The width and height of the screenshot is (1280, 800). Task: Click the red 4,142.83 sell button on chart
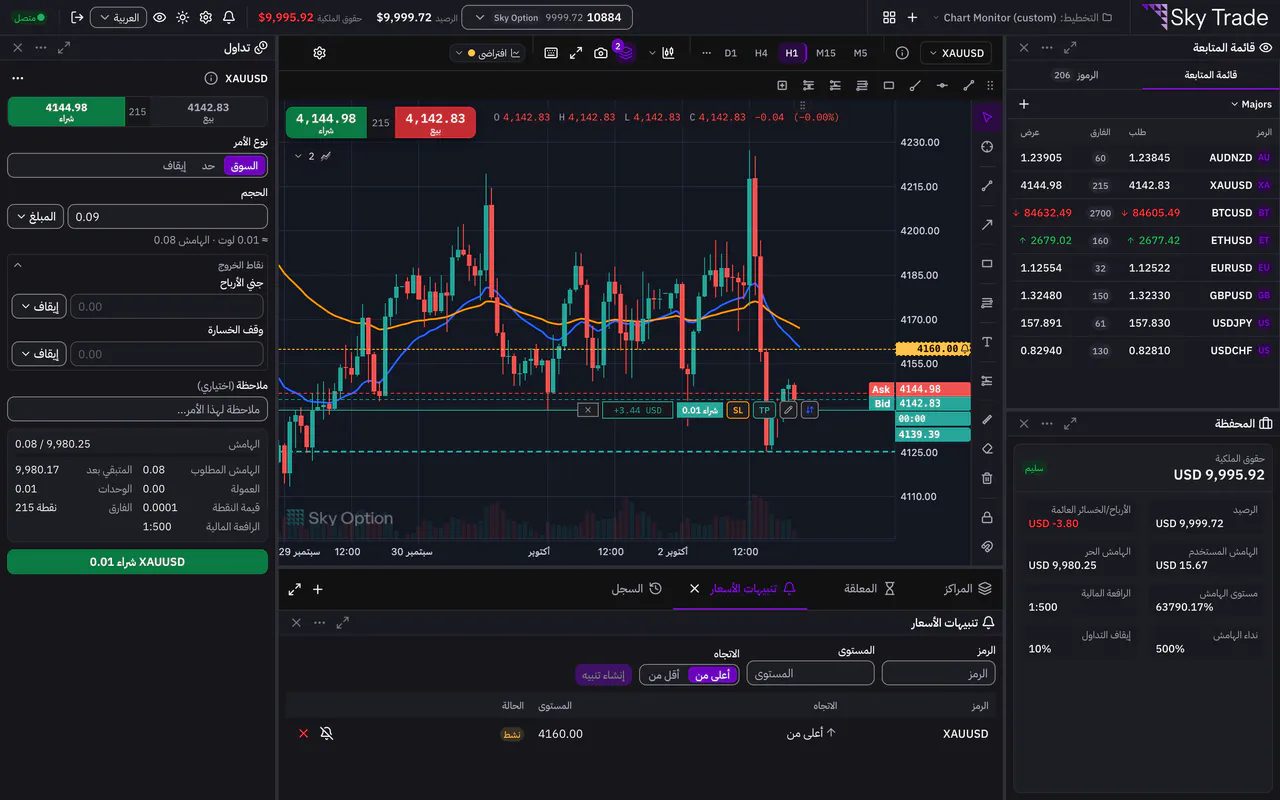click(x=436, y=123)
